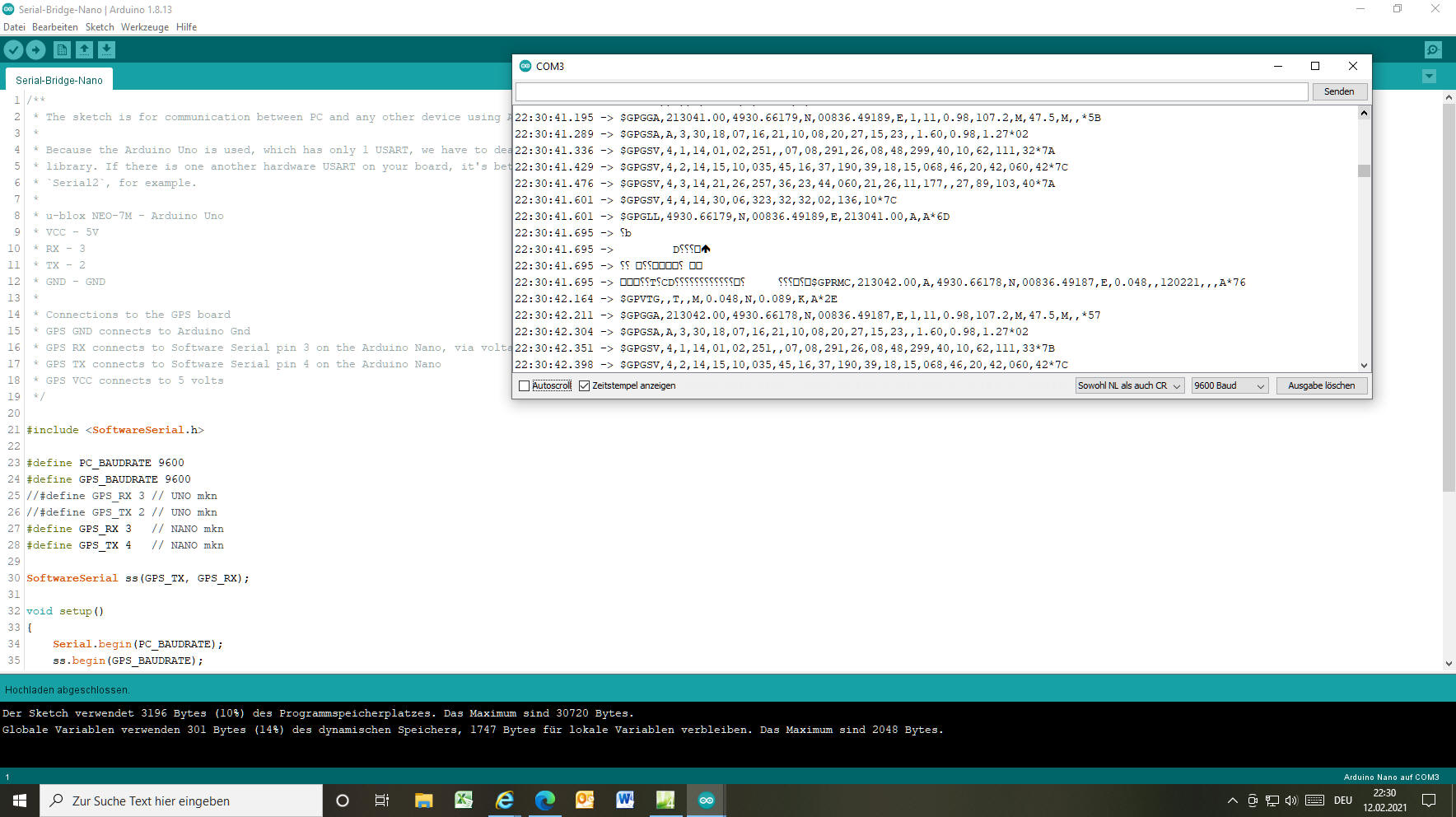Enable the Autoscroll checkbox
Screen dimensions: 1456x817
click(x=524, y=385)
